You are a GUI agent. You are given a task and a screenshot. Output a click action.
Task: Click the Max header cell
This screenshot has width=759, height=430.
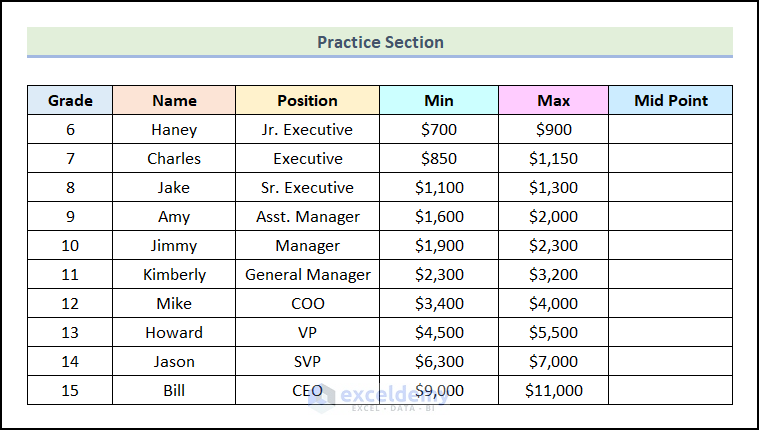point(553,100)
